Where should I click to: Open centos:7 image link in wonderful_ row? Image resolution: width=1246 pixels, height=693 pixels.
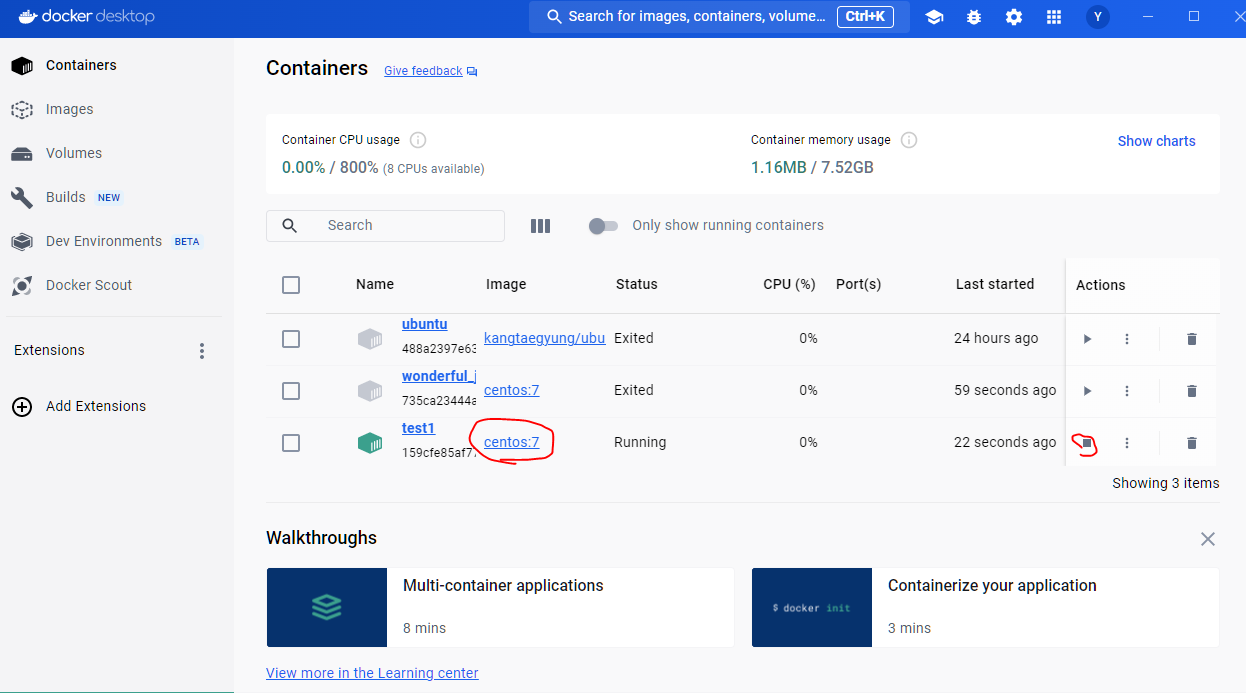pos(511,390)
